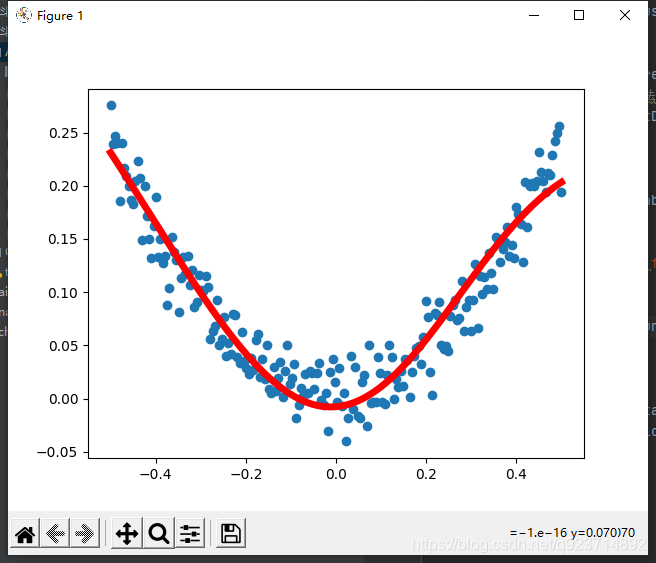Viewport: 656px width, 563px height.
Task: Click y-axis tick label 0.00
Action: (64, 399)
